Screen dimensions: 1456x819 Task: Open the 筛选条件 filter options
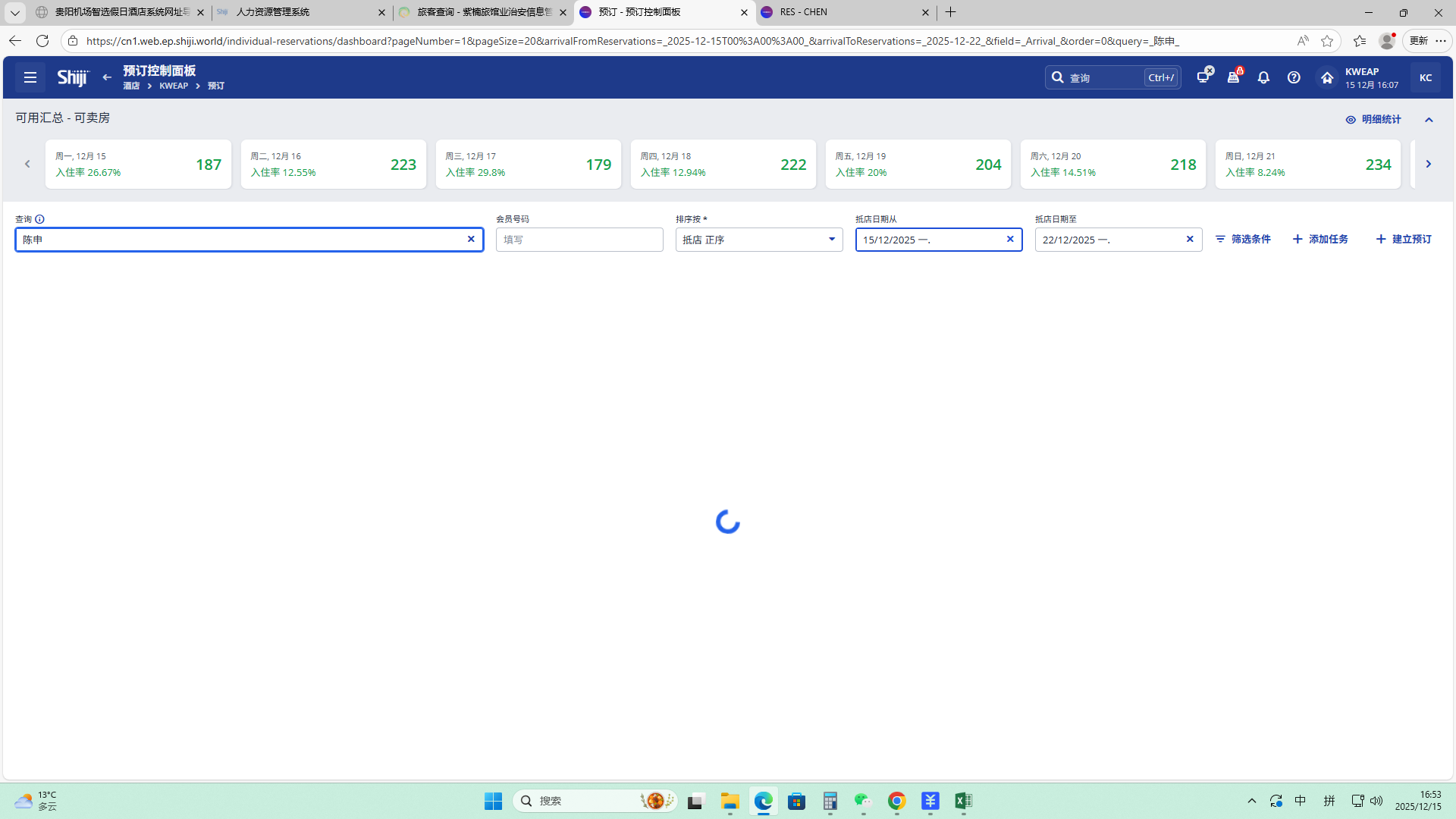click(x=1243, y=239)
